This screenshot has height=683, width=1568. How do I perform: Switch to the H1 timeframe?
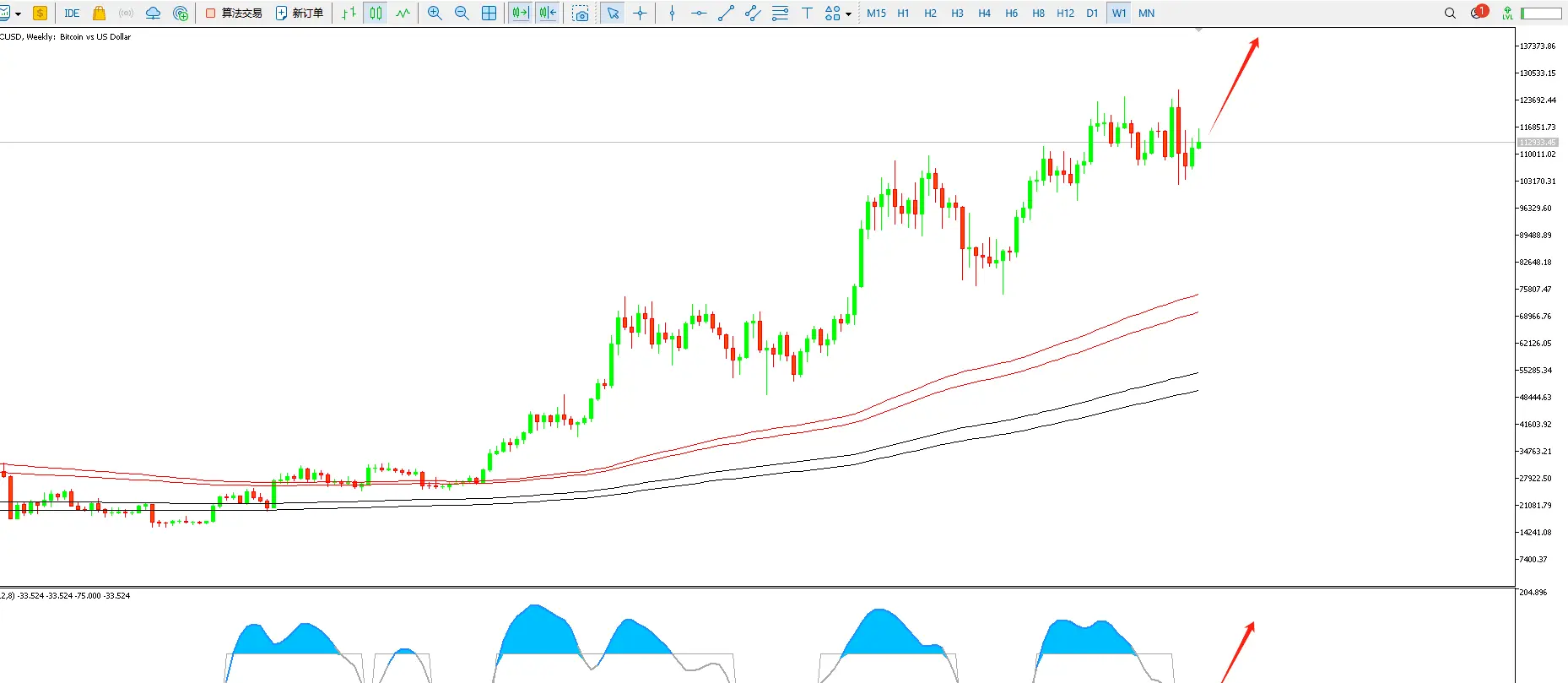coord(903,13)
